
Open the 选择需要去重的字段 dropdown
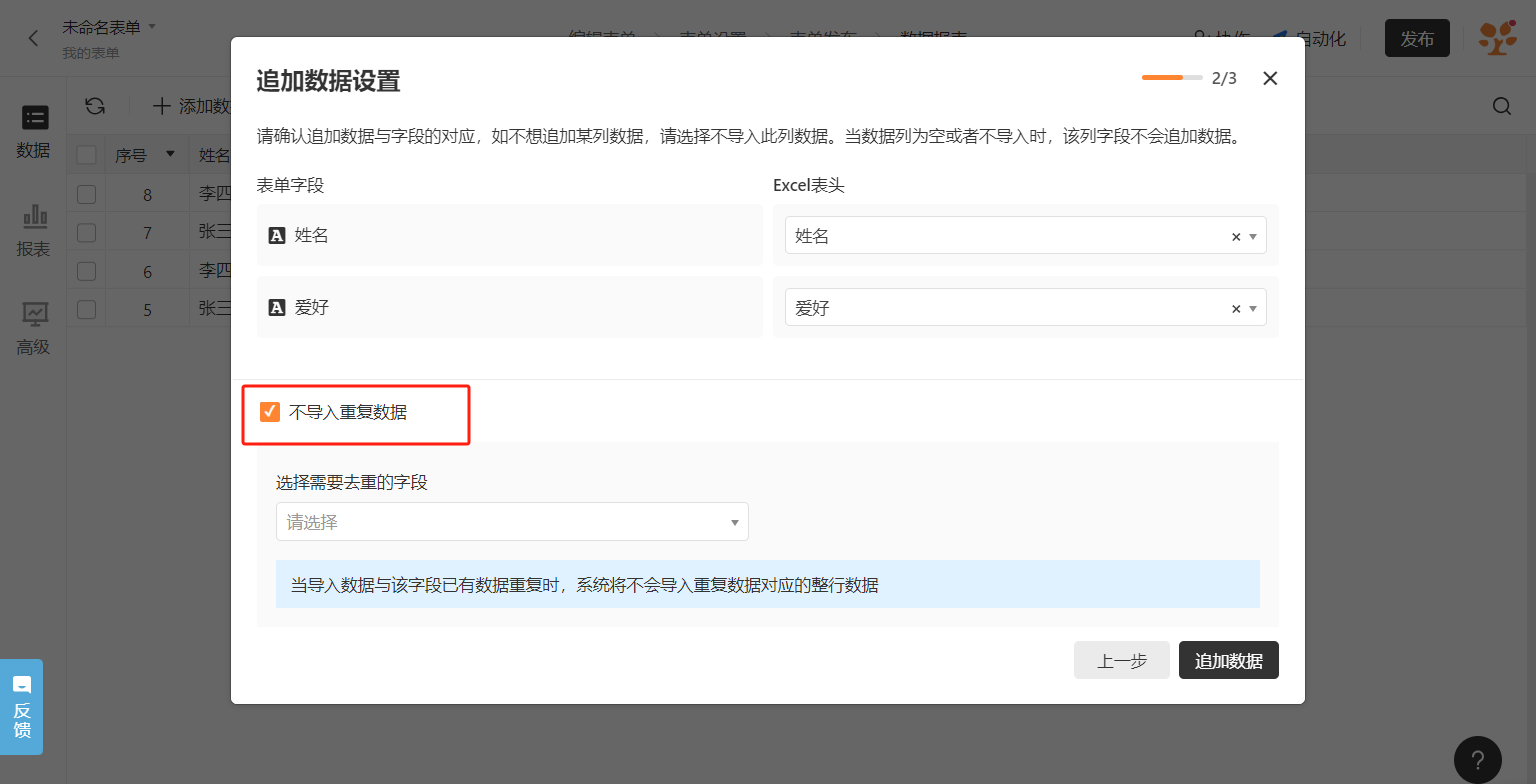pos(512,522)
